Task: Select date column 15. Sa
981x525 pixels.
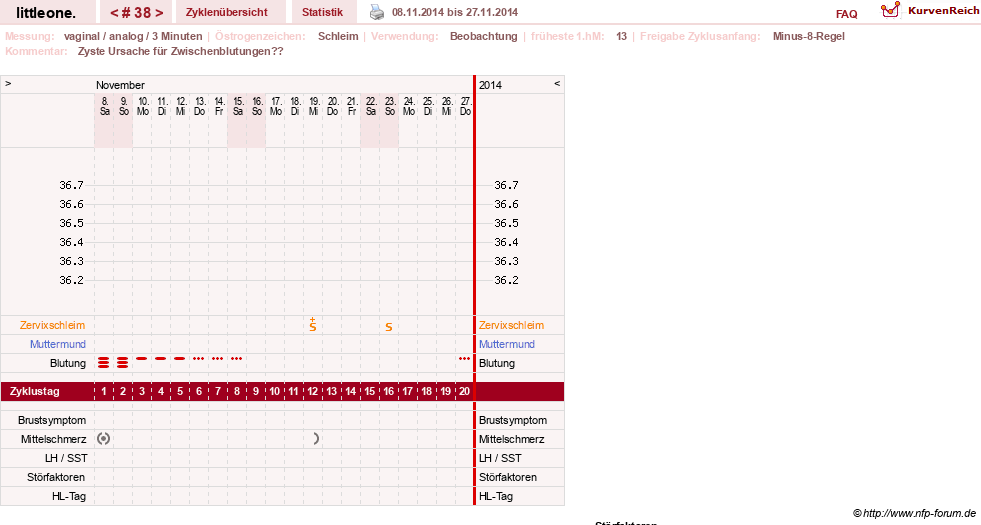Action: coord(238,106)
